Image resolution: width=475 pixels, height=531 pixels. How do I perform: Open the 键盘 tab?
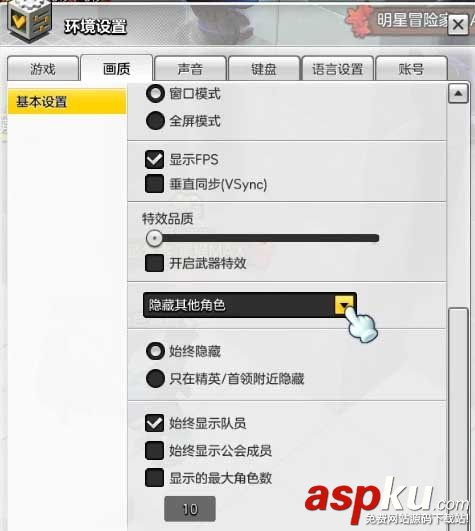tap(264, 69)
